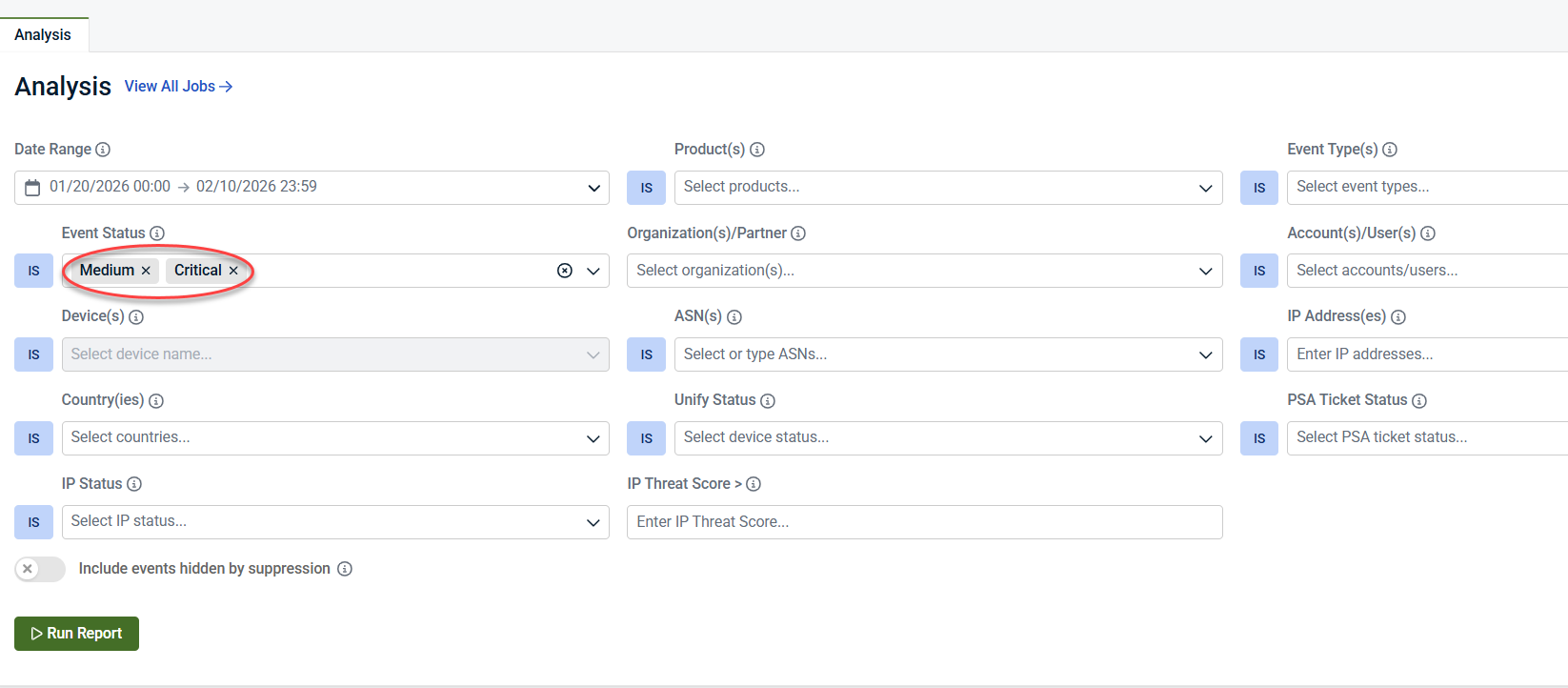Image resolution: width=1568 pixels, height=688 pixels.
Task: Click the calendar icon in Date Range
Action: pos(32,188)
